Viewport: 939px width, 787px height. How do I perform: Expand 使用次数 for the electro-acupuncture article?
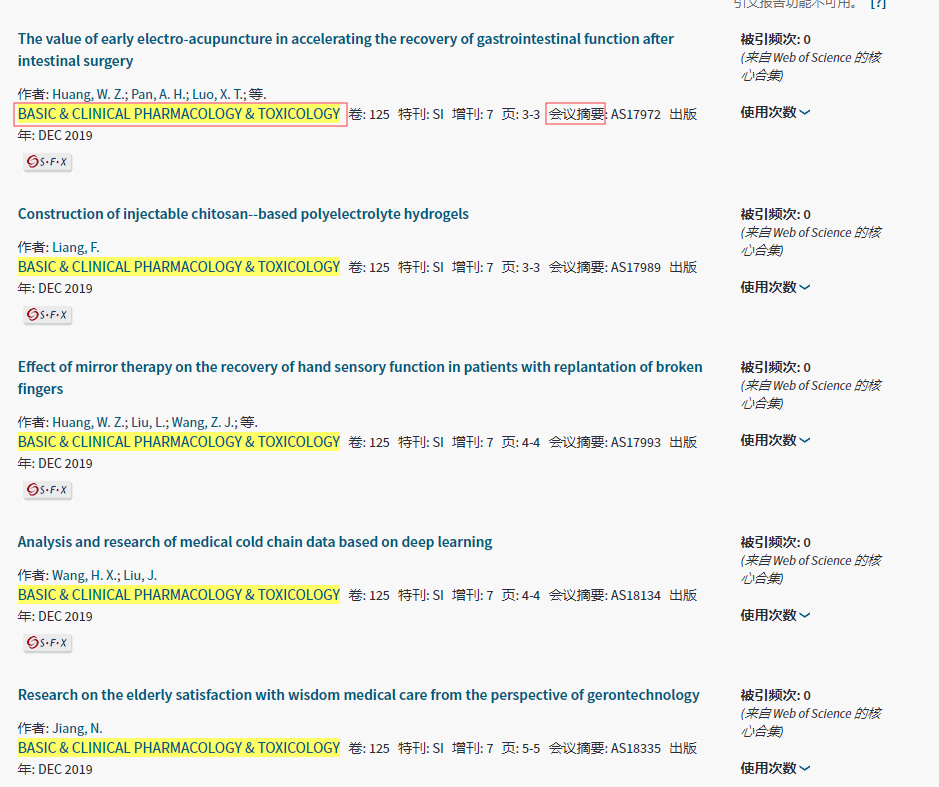(x=775, y=113)
